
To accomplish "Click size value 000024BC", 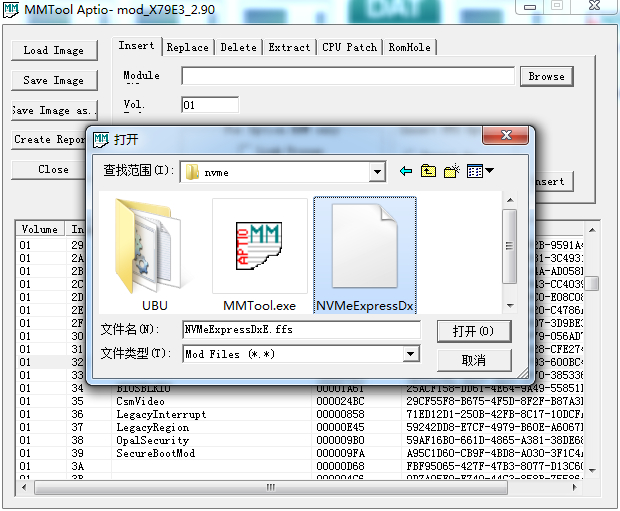I will (x=340, y=401).
